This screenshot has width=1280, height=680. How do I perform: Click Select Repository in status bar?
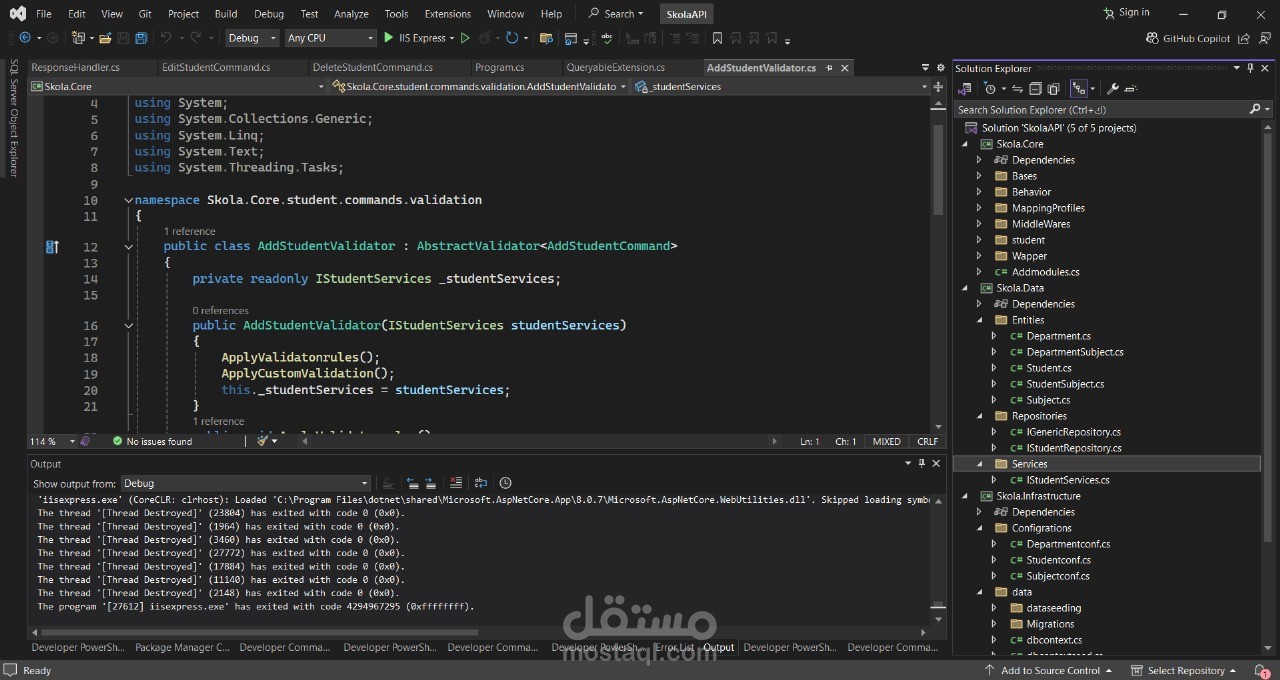(x=1185, y=671)
